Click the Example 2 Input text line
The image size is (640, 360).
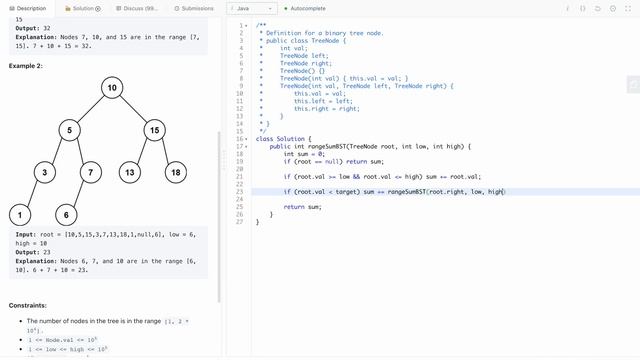pos(106,239)
